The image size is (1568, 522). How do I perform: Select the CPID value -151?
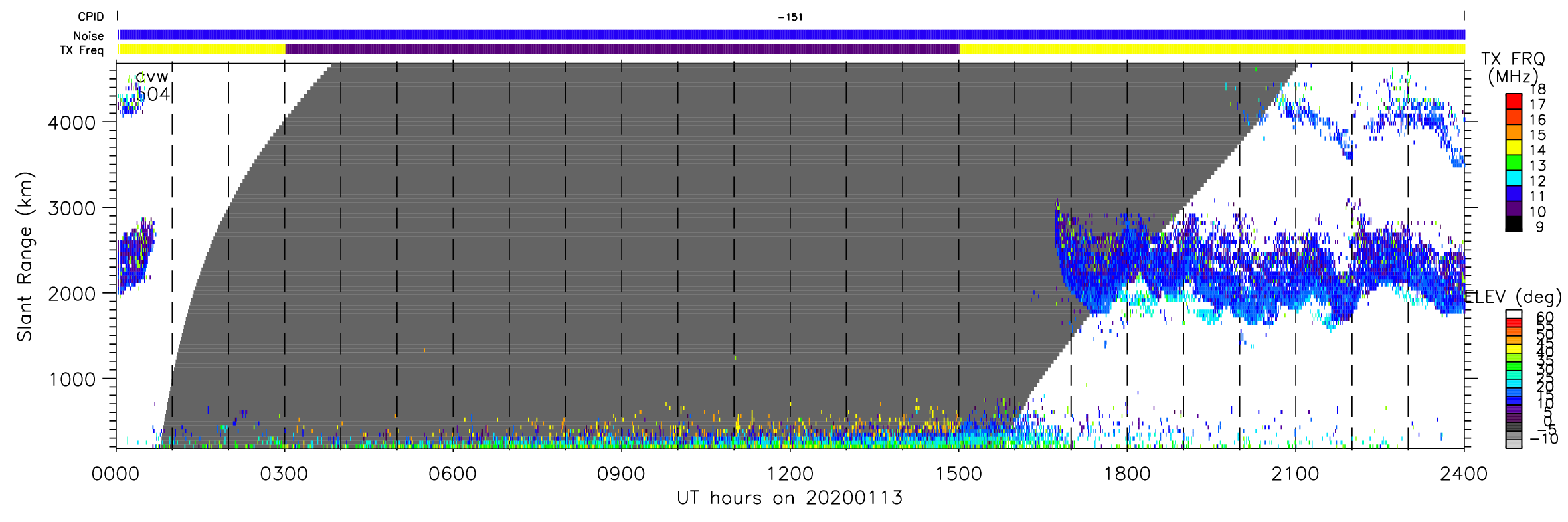[790, 17]
